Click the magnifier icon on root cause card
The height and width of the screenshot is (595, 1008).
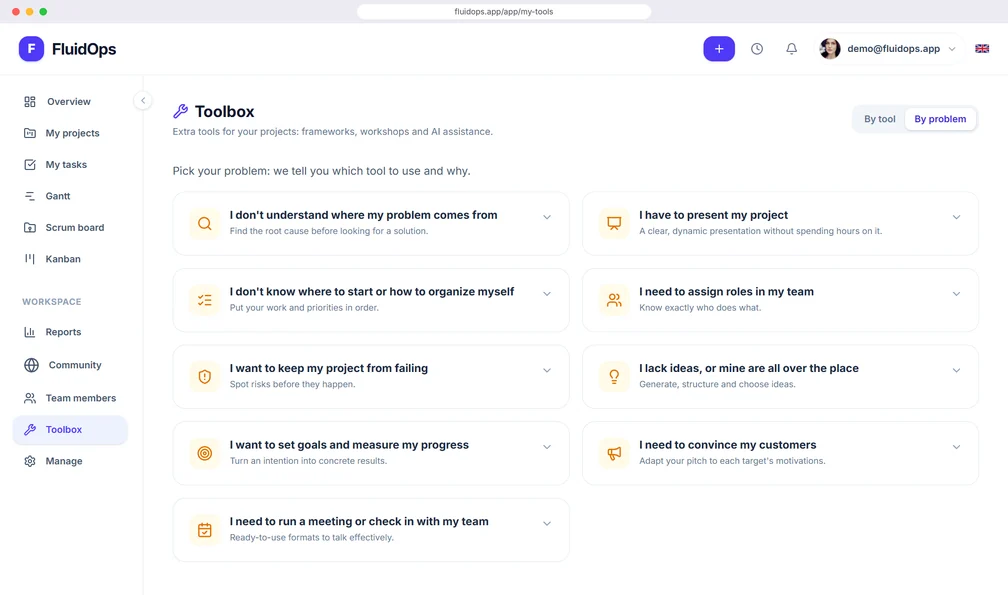coord(204,224)
